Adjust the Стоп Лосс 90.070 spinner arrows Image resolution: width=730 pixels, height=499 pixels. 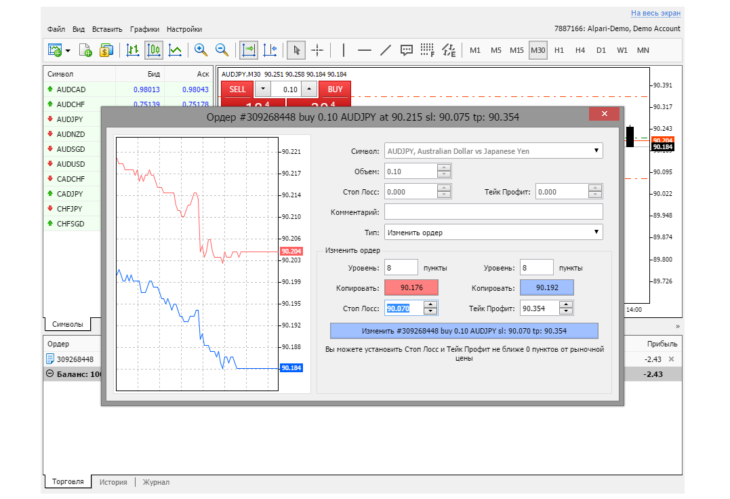[431, 308]
